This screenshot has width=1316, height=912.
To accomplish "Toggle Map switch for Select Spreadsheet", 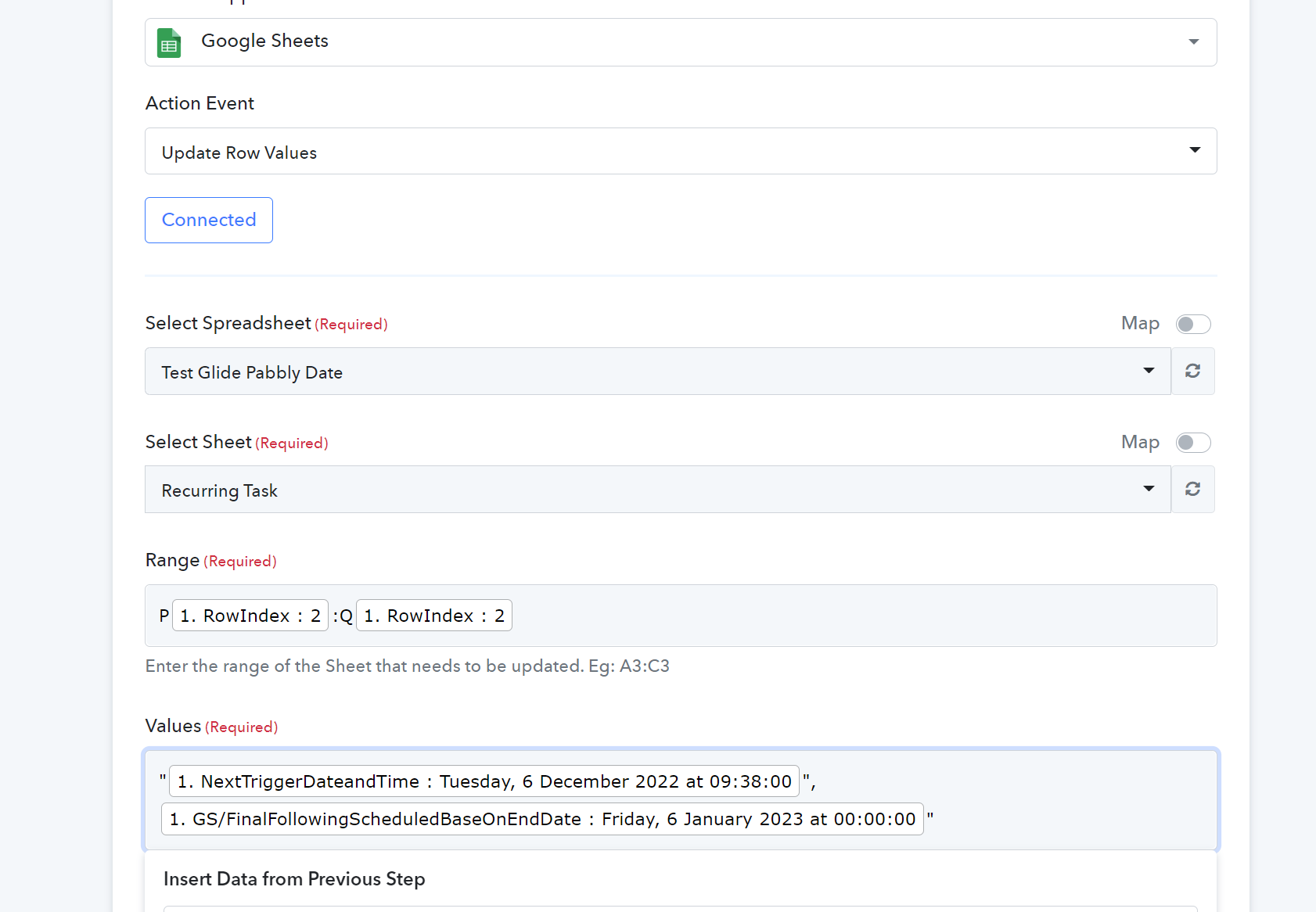I will (x=1193, y=324).
